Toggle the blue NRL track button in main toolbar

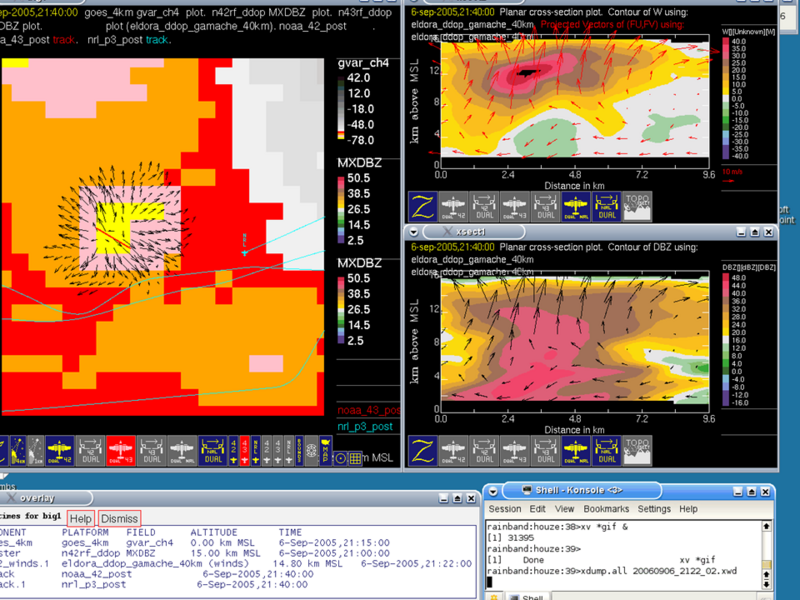coord(256,450)
